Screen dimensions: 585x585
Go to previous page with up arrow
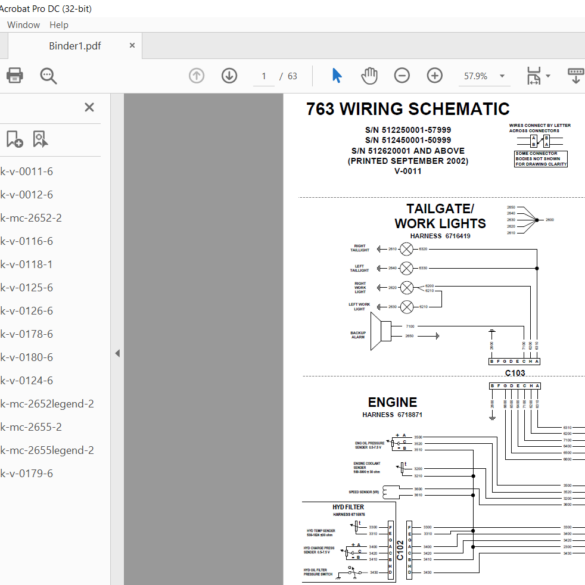196,76
